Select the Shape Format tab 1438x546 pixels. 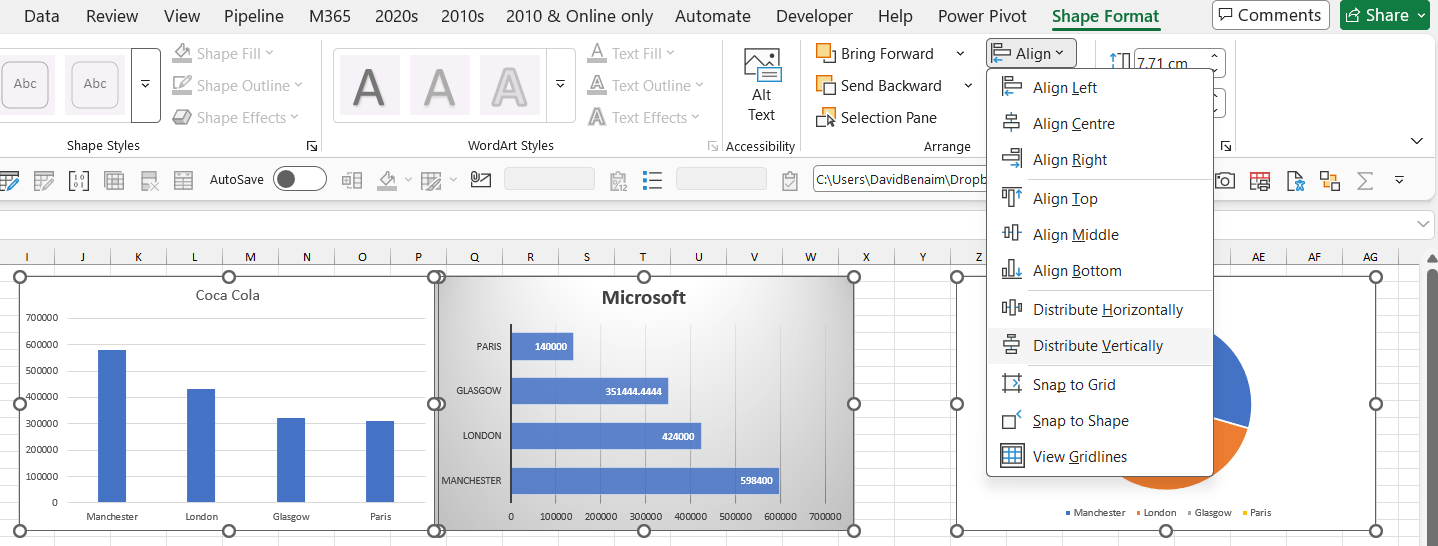(1106, 16)
